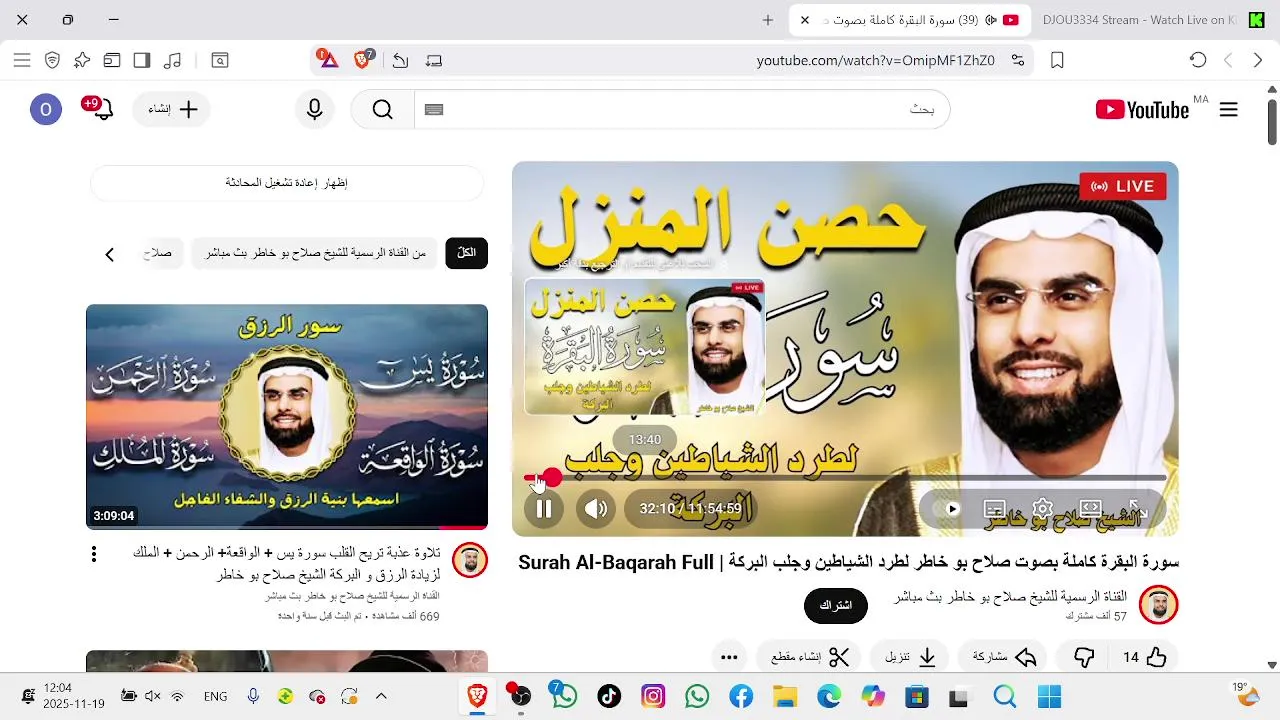Open the media control music note icon
This screenshot has width=1280, height=720.
(x=172, y=60)
